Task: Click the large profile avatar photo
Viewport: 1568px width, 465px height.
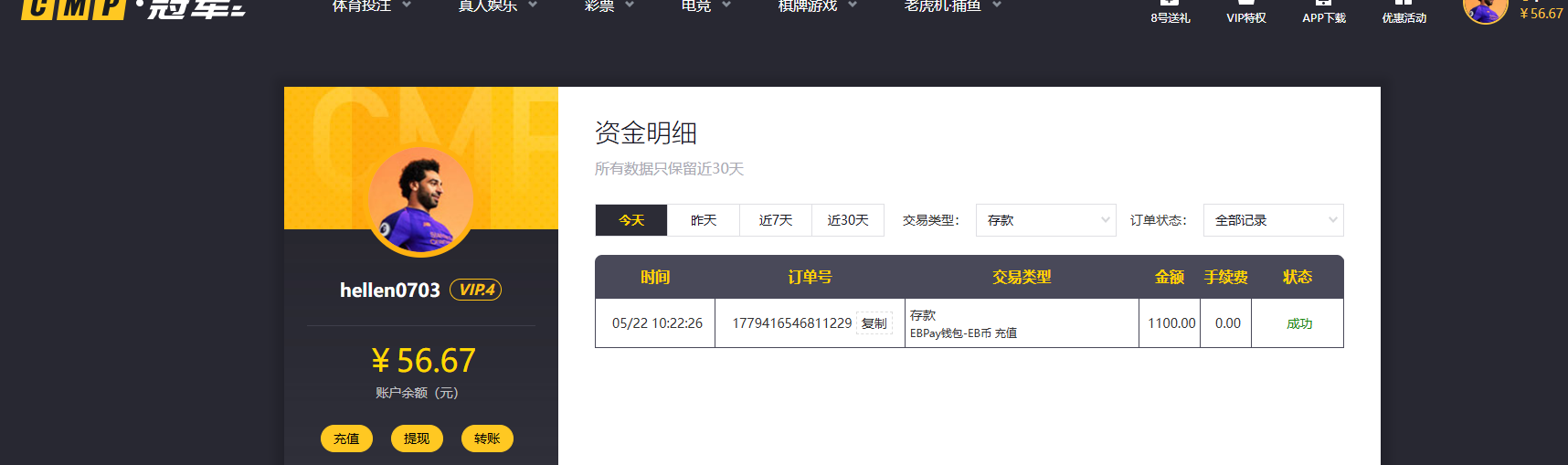Action: point(421,201)
